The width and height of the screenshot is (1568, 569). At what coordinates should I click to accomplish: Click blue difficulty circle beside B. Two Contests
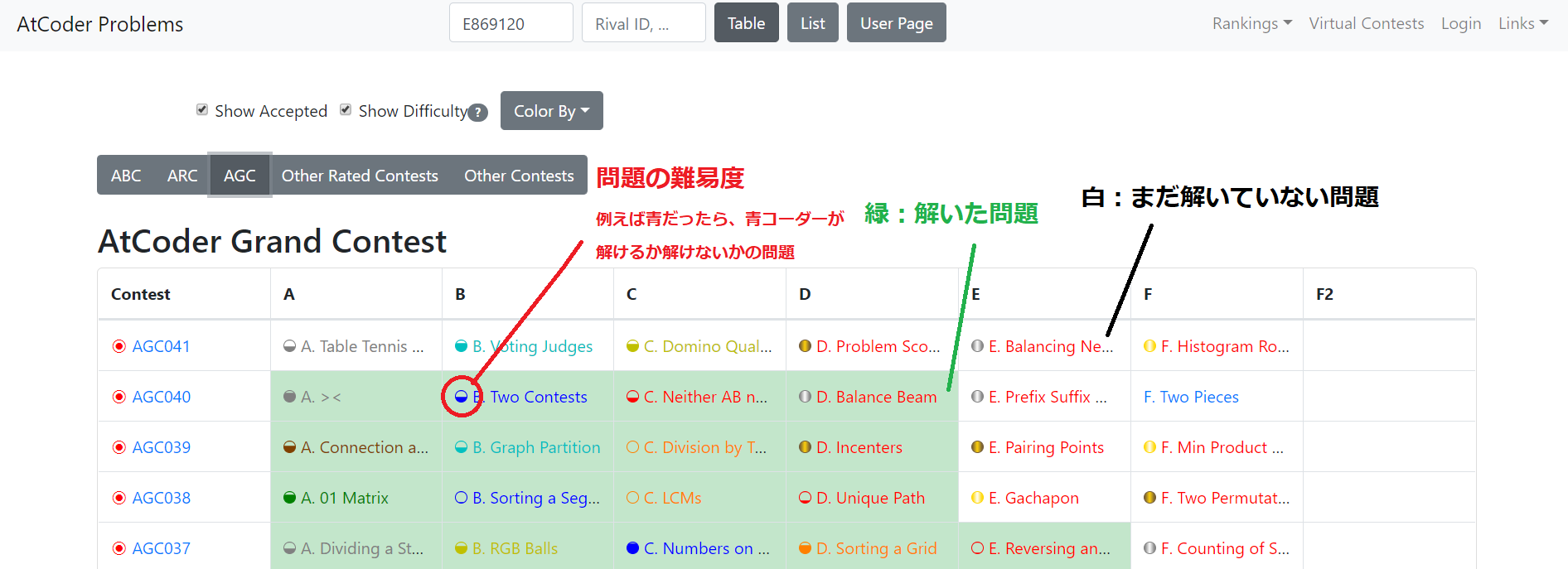pyautogui.click(x=462, y=397)
